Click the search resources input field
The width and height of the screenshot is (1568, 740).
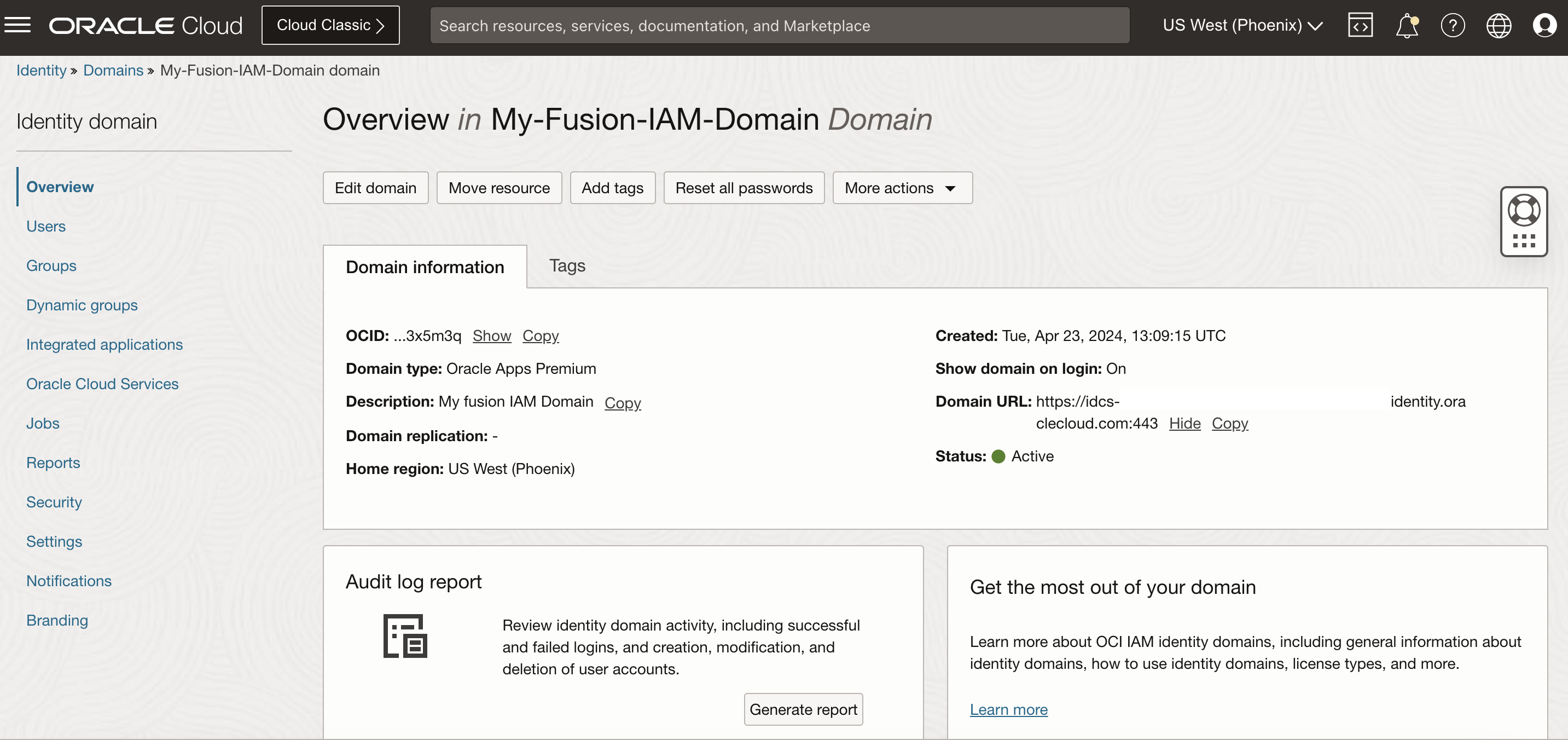(779, 26)
